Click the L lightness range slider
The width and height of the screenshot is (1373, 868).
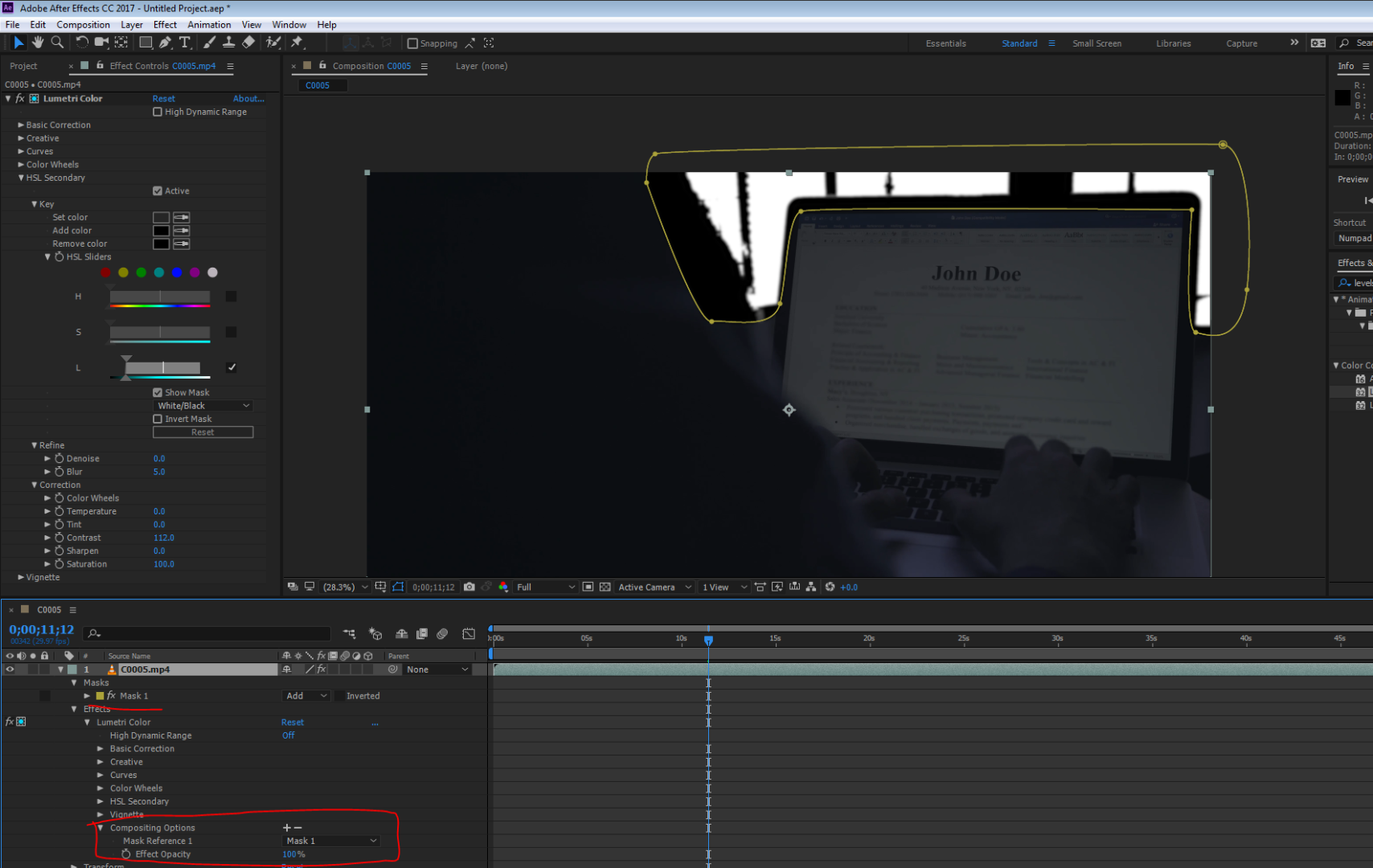tap(163, 368)
